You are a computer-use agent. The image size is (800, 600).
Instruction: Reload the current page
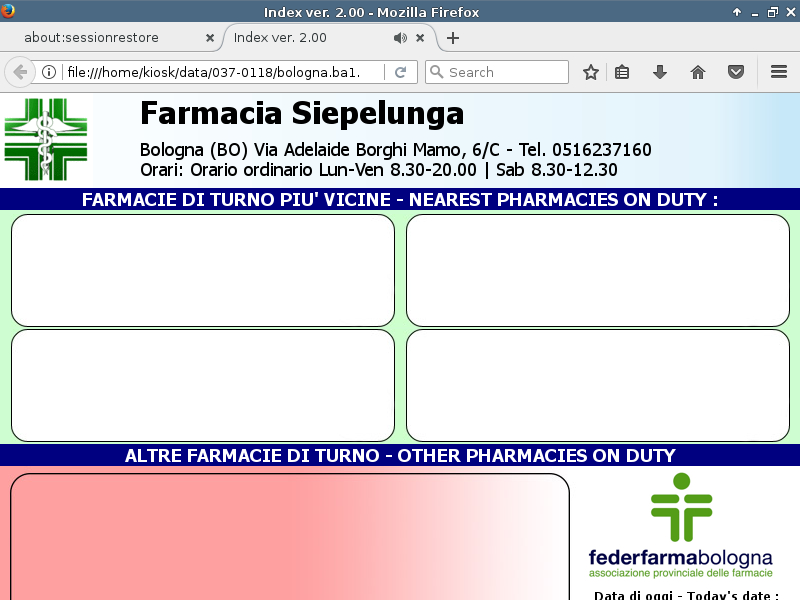400,72
